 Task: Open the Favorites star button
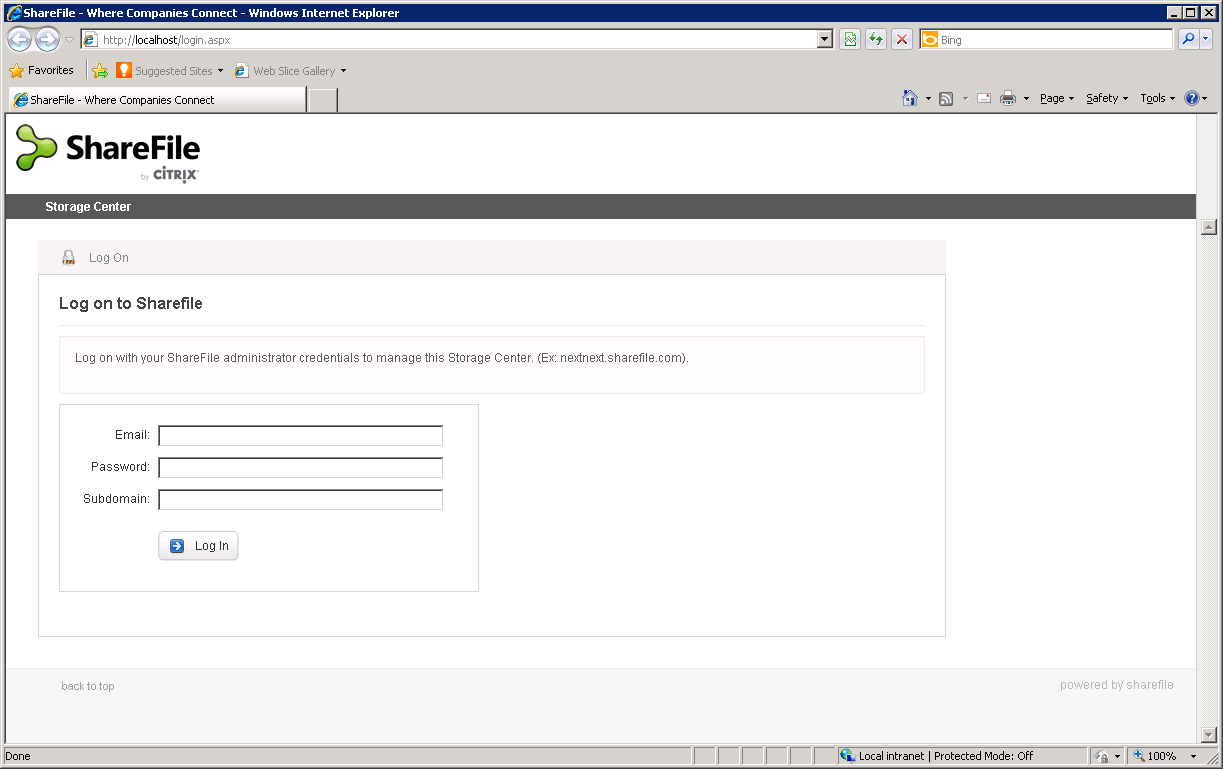click(x=42, y=71)
